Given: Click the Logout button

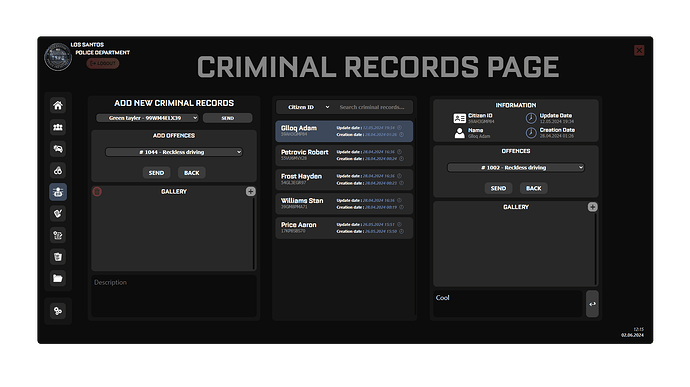Looking at the screenshot, I should click(x=103, y=63).
